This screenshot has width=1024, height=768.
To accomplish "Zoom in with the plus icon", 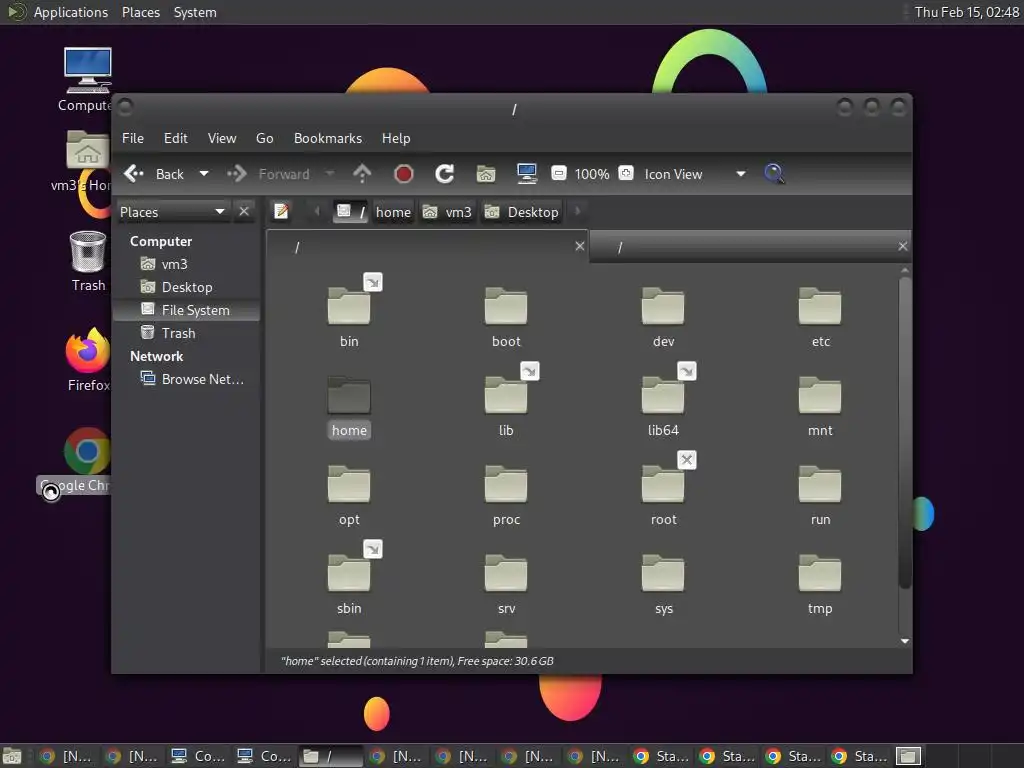I will point(626,173).
